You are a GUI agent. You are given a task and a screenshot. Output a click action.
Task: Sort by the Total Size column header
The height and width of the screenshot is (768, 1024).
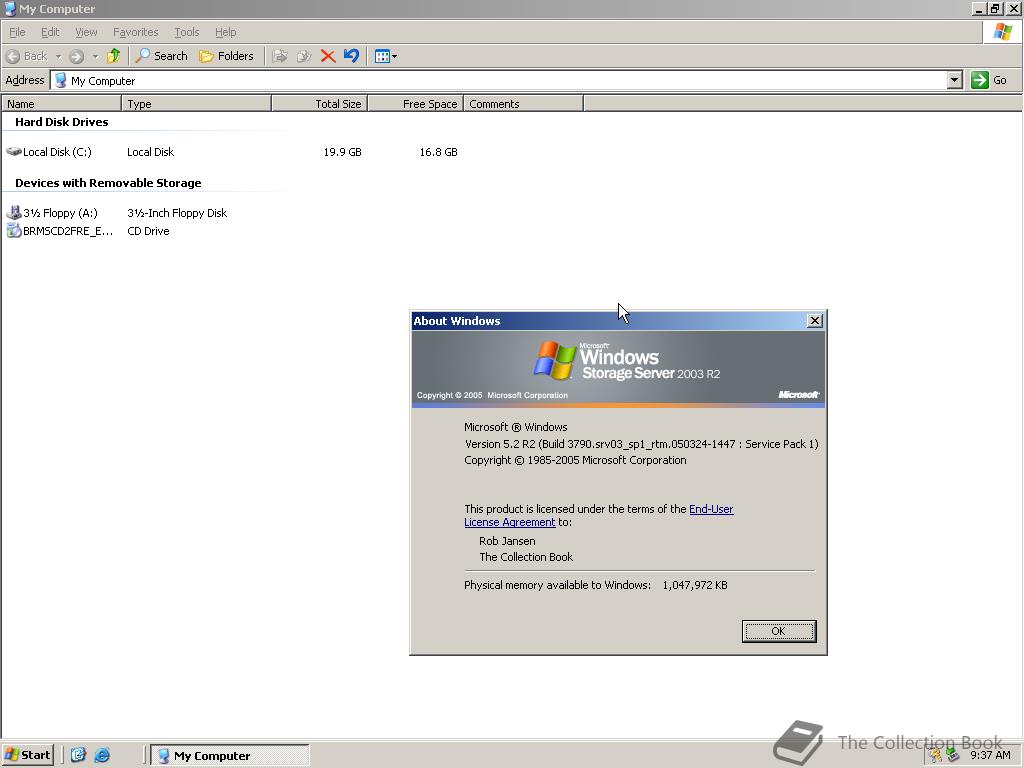point(319,104)
